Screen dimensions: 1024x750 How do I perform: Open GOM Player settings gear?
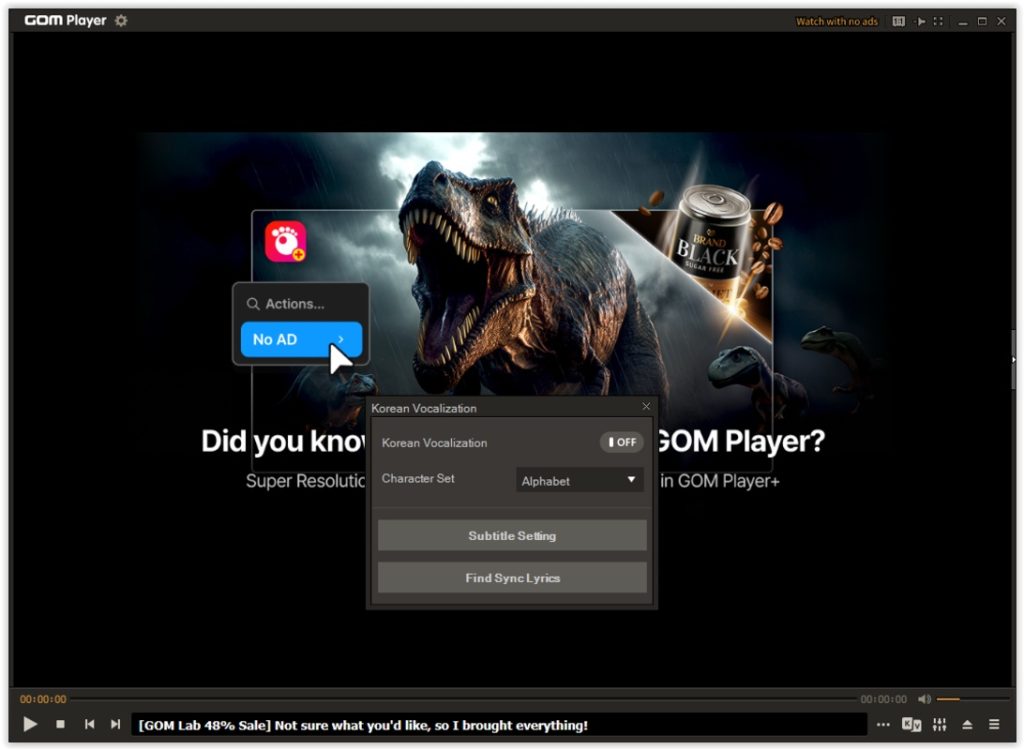(121, 20)
